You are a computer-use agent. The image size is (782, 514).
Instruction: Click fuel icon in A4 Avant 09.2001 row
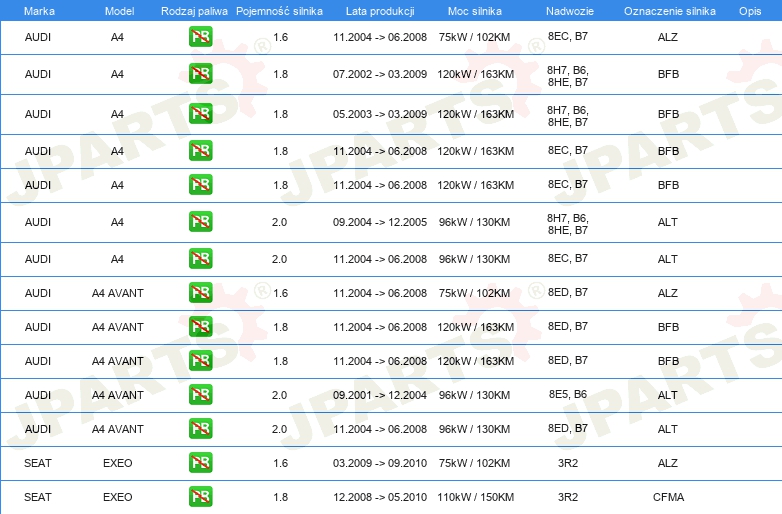(x=200, y=395)
